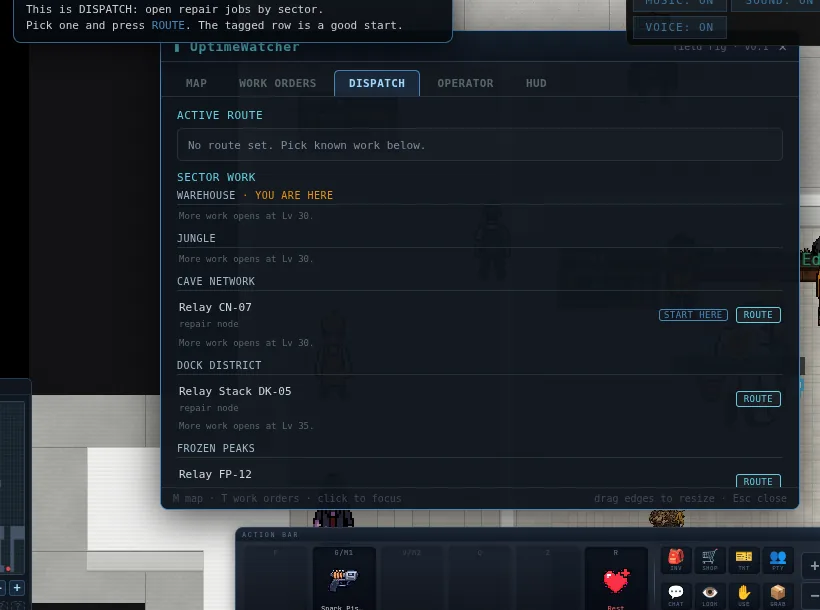Route to Relay CN-07
This screenshot has height=610, width=820.
point(758,314)
